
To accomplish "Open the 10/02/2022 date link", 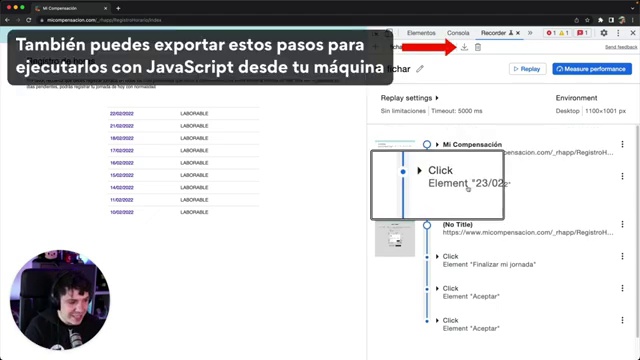I will (122, 212).
